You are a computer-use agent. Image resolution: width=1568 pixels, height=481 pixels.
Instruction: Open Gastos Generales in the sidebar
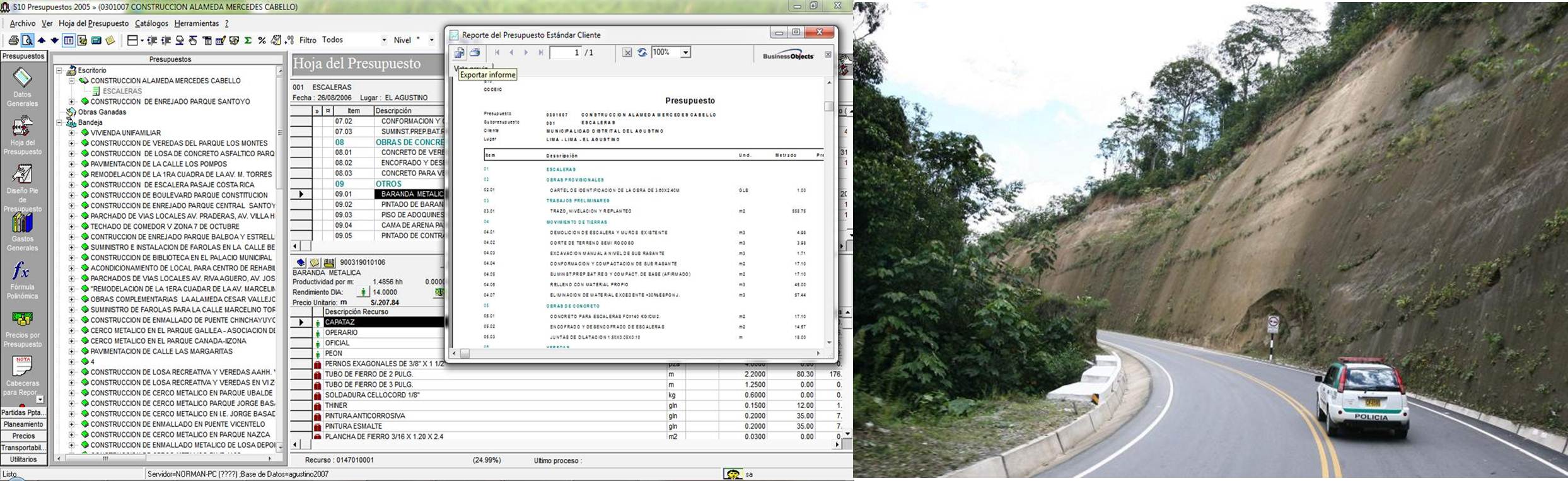click(x=22, y=232)
